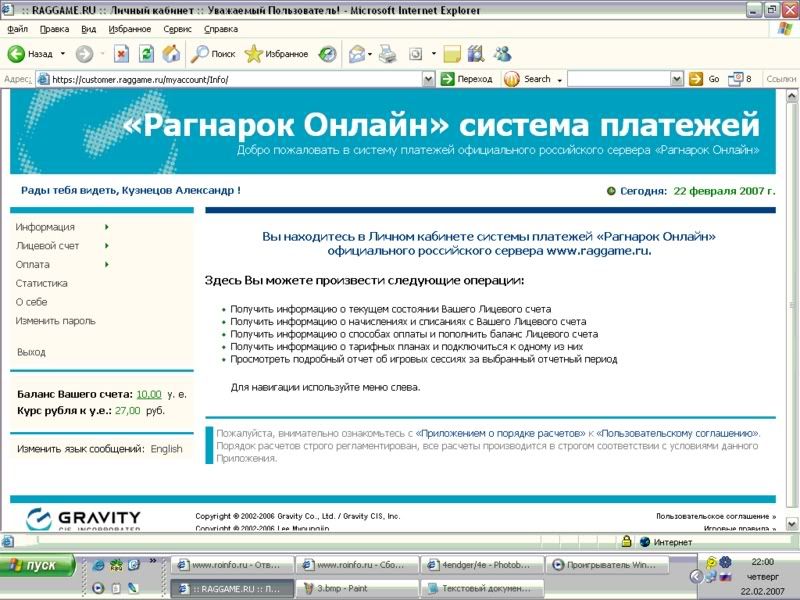The width and height of the screenshot is (800, 600).
Task: Open the Избранное menu in menu bar
Action: [130, 29]
